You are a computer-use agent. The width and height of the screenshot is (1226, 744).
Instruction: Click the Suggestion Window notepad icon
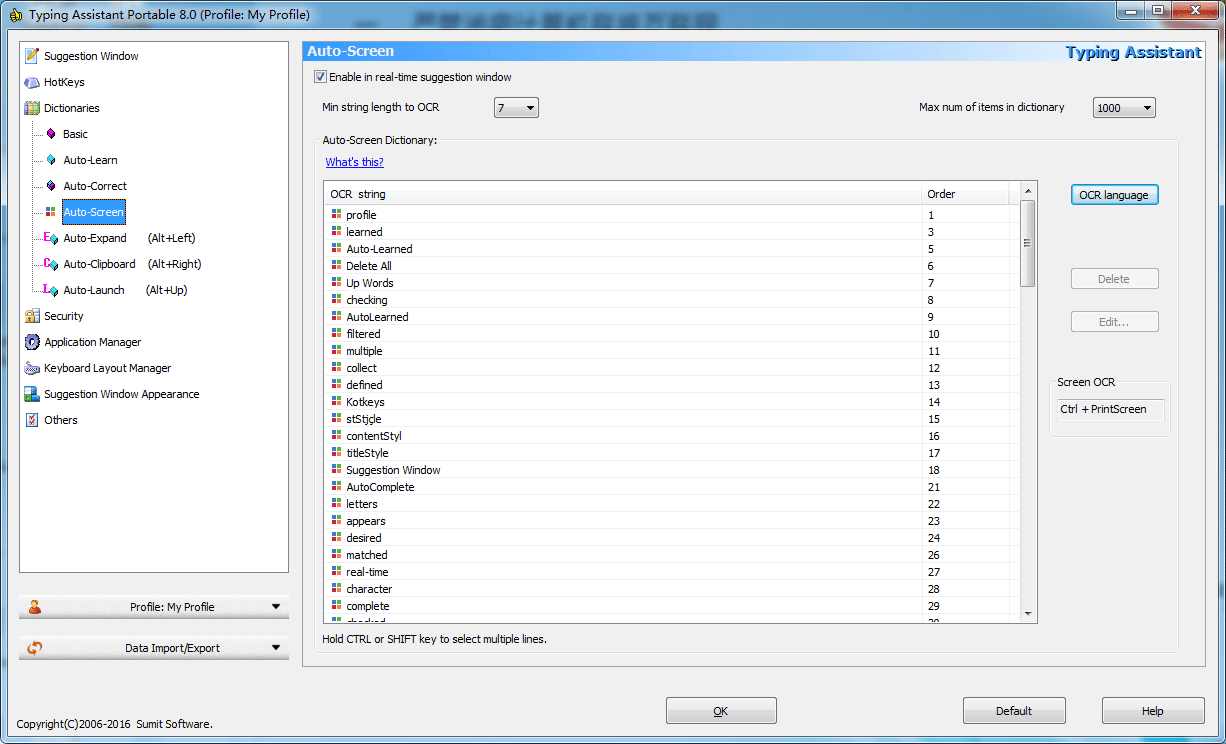(32, 56)
